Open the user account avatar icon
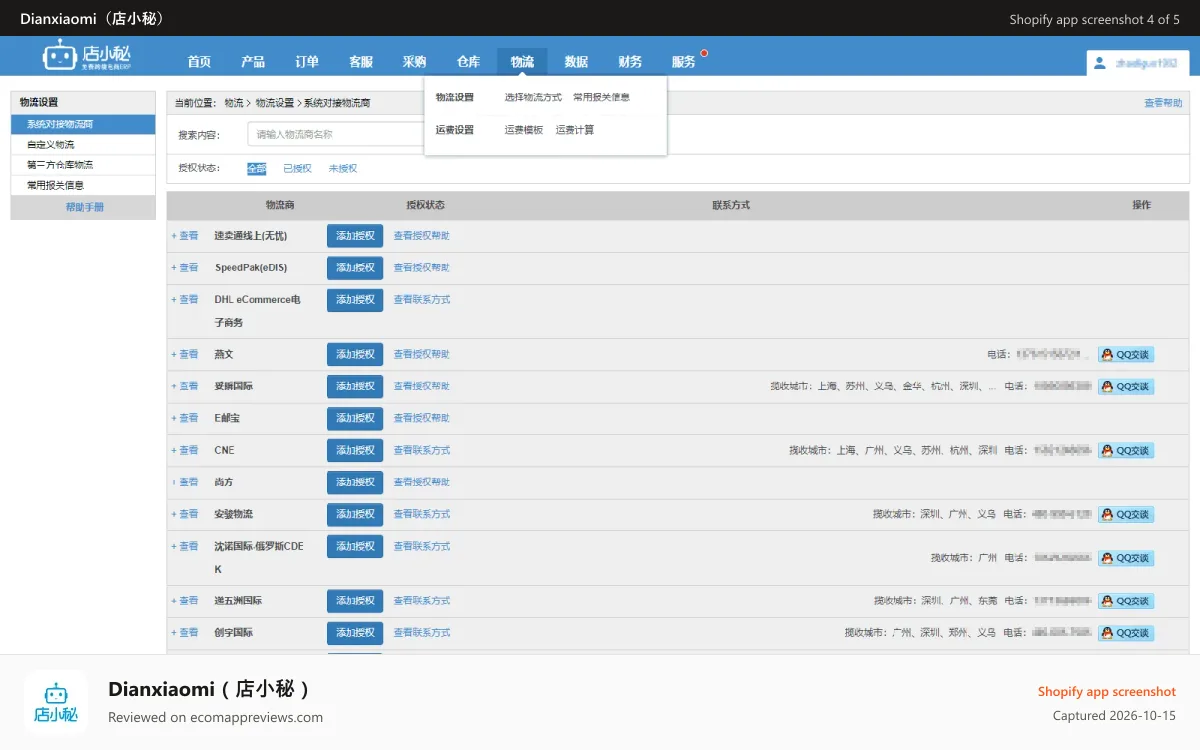This screenshot has width=1200, height=750. pos(1100,63)
